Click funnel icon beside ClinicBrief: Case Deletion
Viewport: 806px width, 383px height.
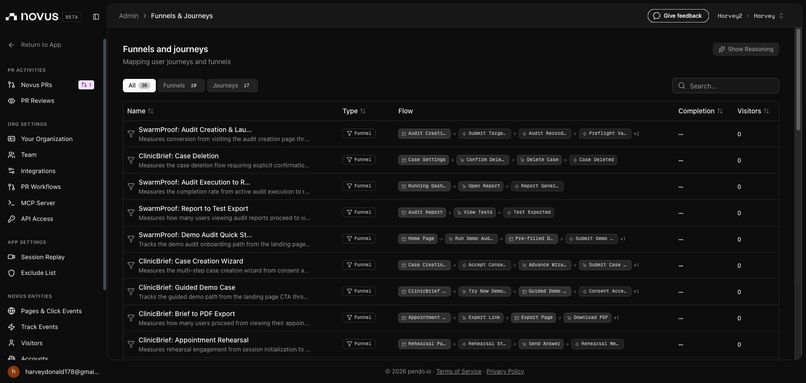pyautogui.click(x=131, y=160)
